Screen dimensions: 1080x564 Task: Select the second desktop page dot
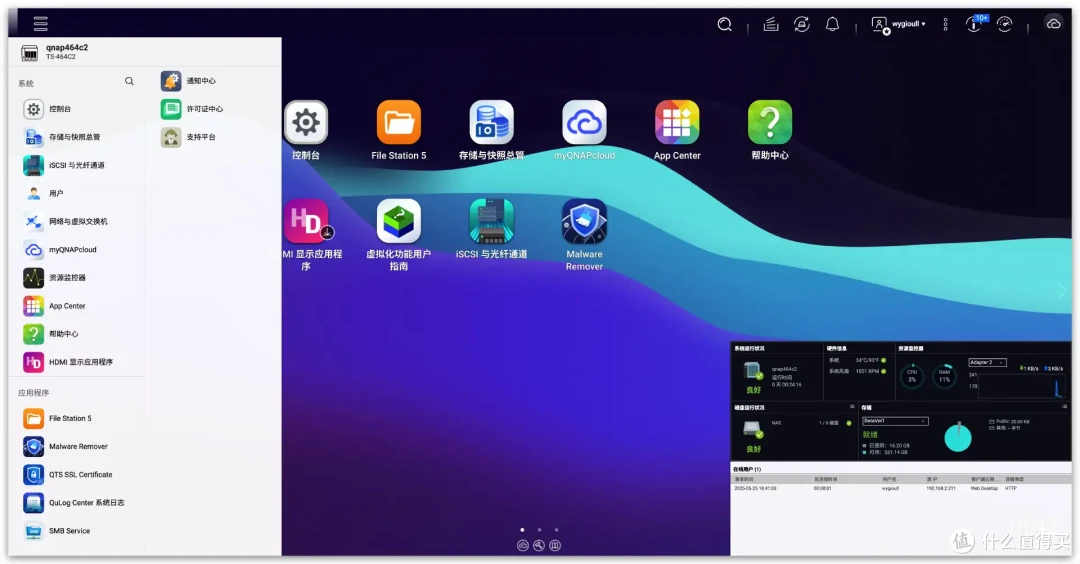tap(539, 530)
